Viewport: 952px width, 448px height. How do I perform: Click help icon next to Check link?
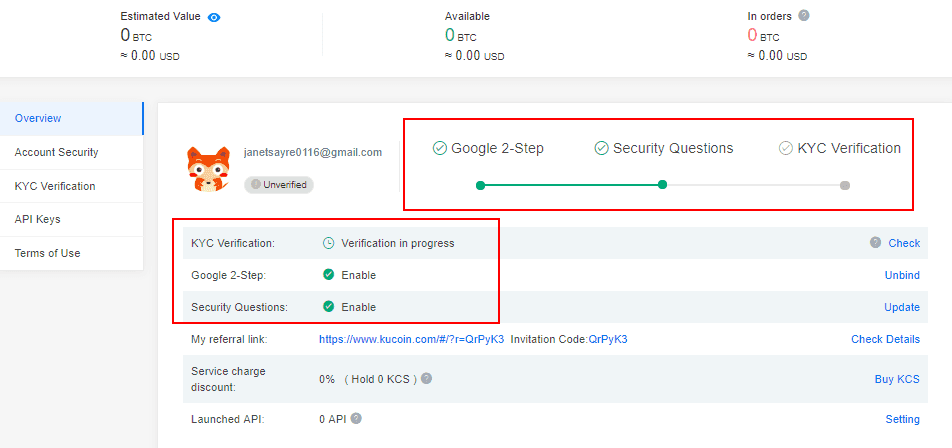click(875, 243)
